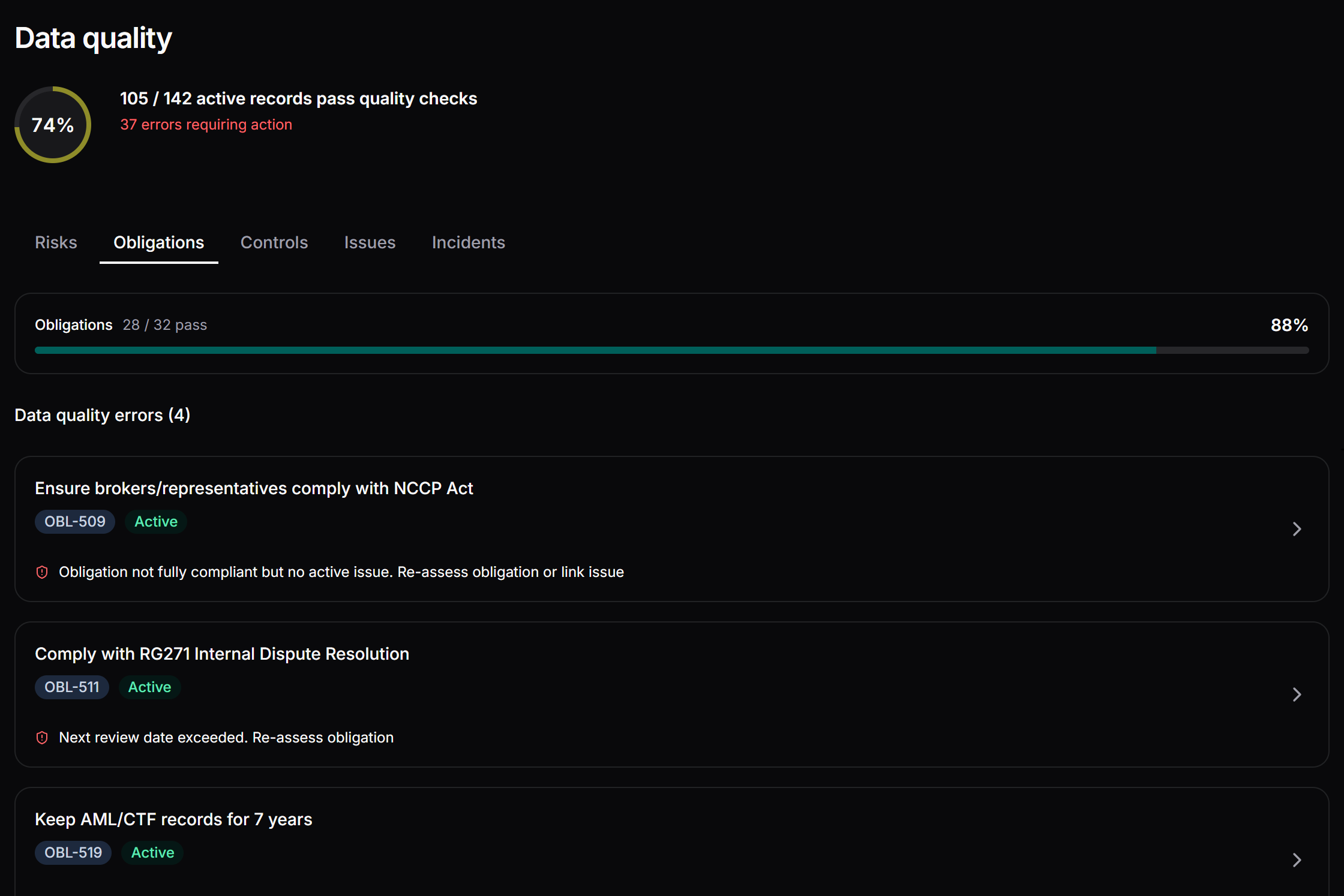Go to the Issues tab
This screenshot has width=1344, height=896.
(x=370, y=242)
